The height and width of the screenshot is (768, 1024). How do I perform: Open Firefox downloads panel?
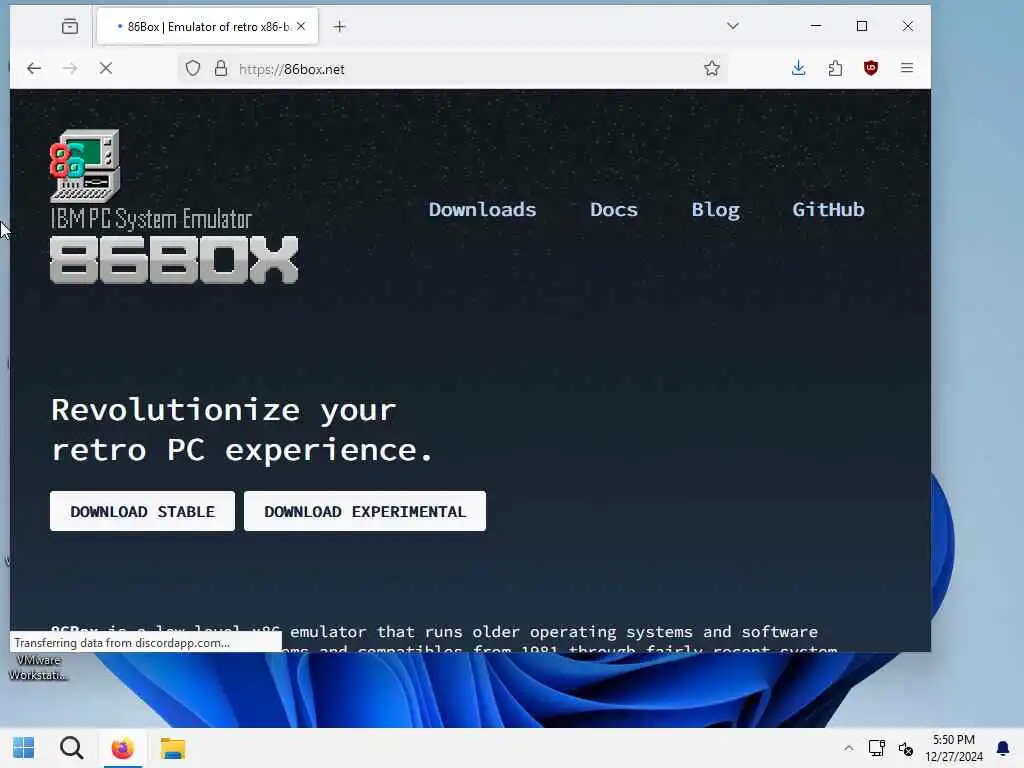(x=798, y=68)
